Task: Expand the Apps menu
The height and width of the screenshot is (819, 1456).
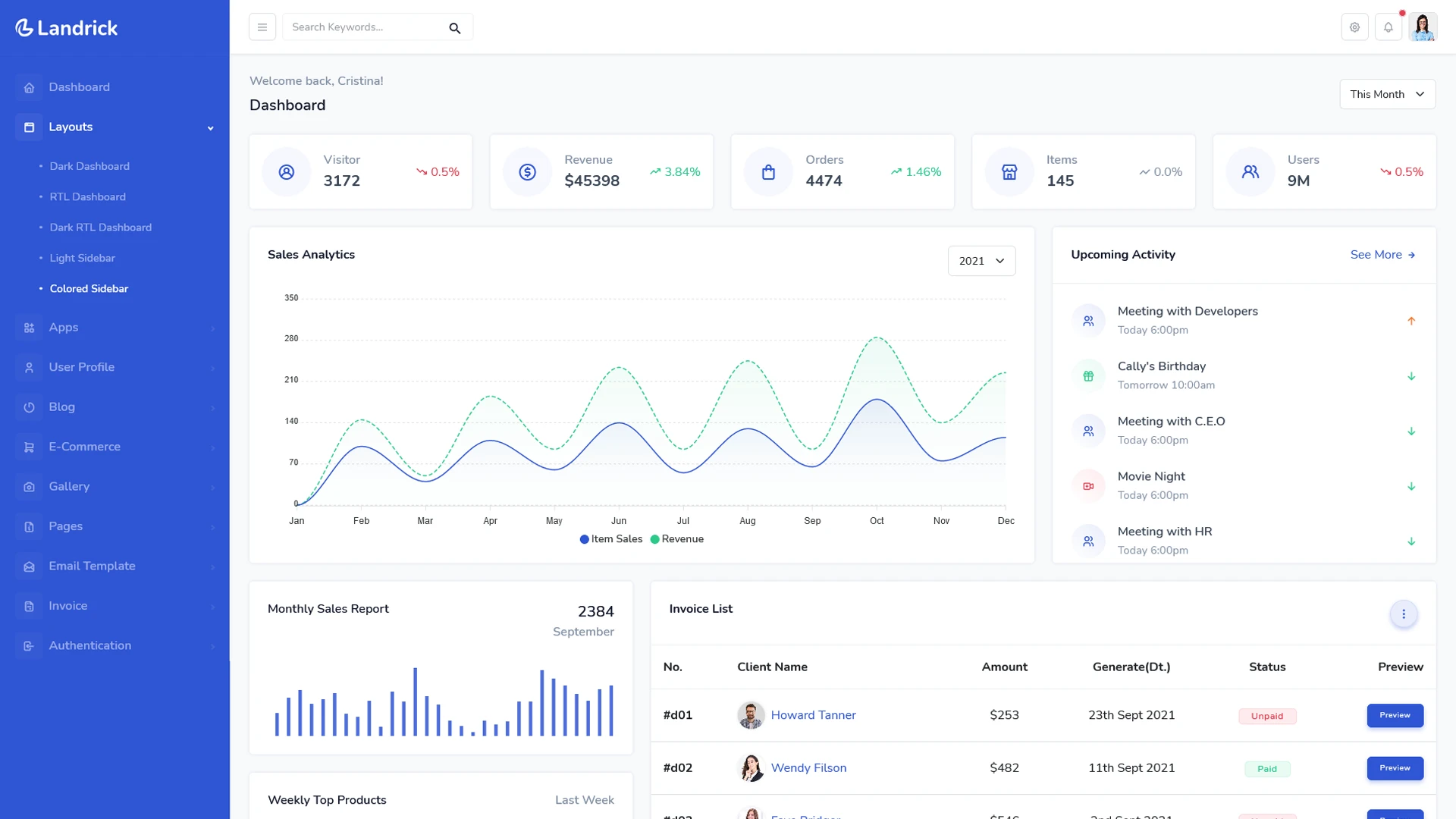Action: point(212,328)
